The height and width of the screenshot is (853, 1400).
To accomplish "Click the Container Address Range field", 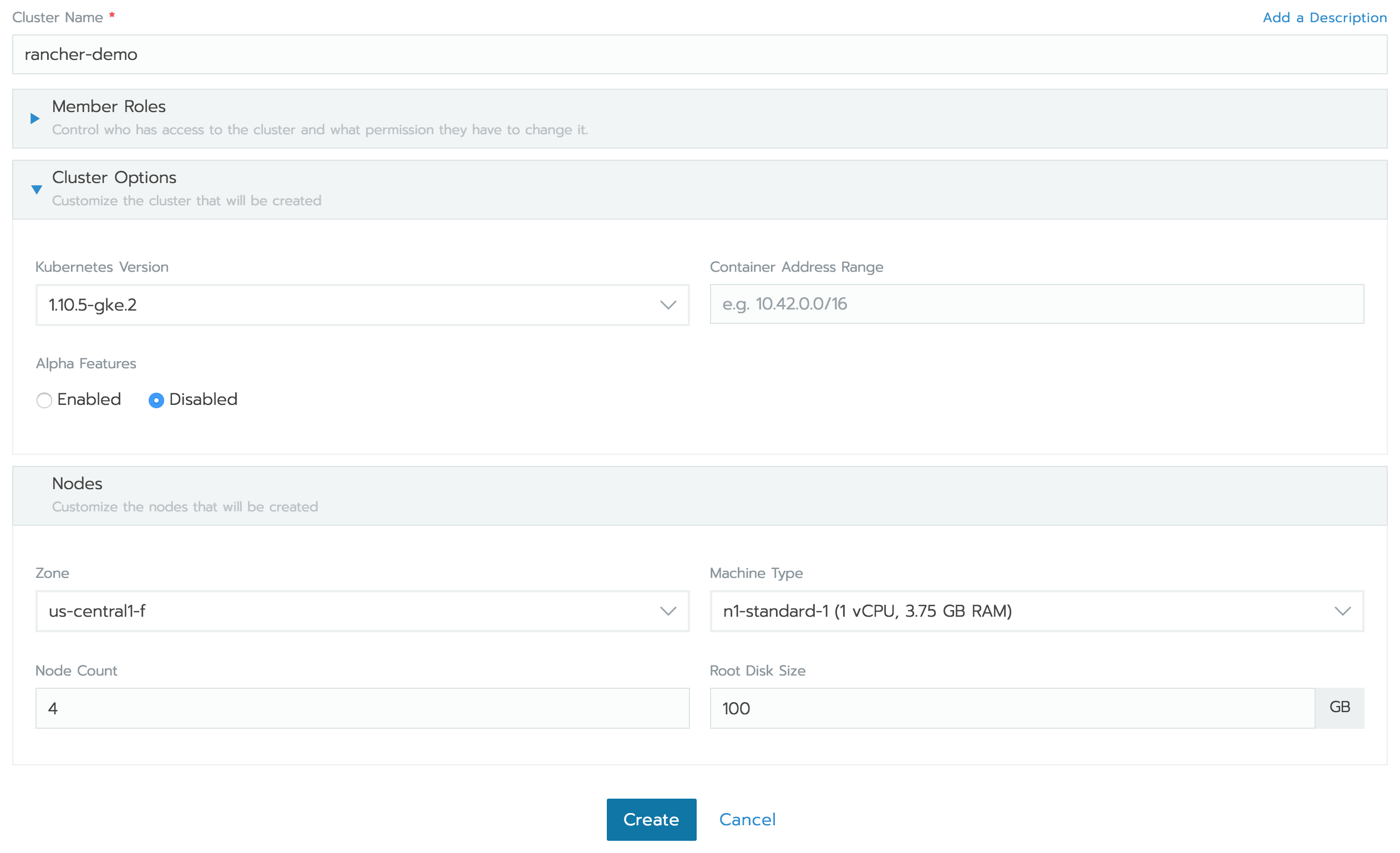I will click(1036, 304).
